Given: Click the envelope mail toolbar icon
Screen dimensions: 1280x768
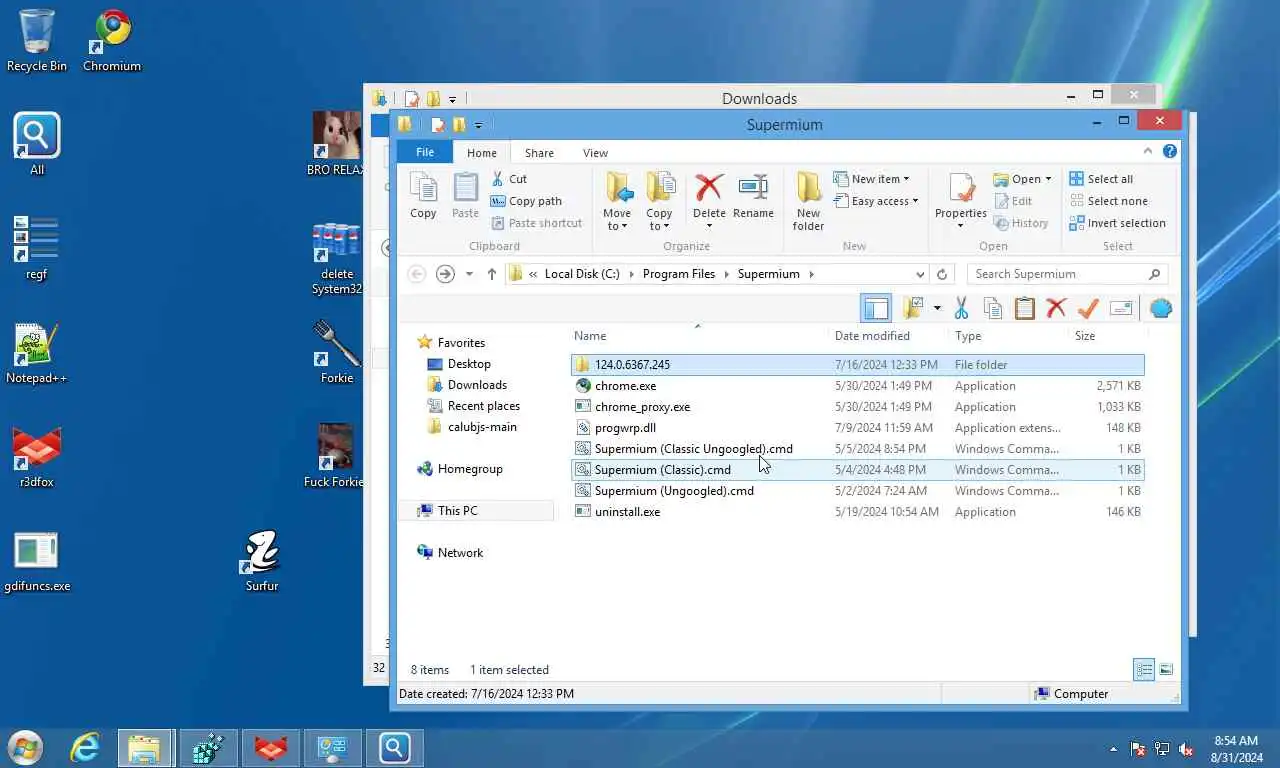Looking at the screenshot, I should point(1121,308).
